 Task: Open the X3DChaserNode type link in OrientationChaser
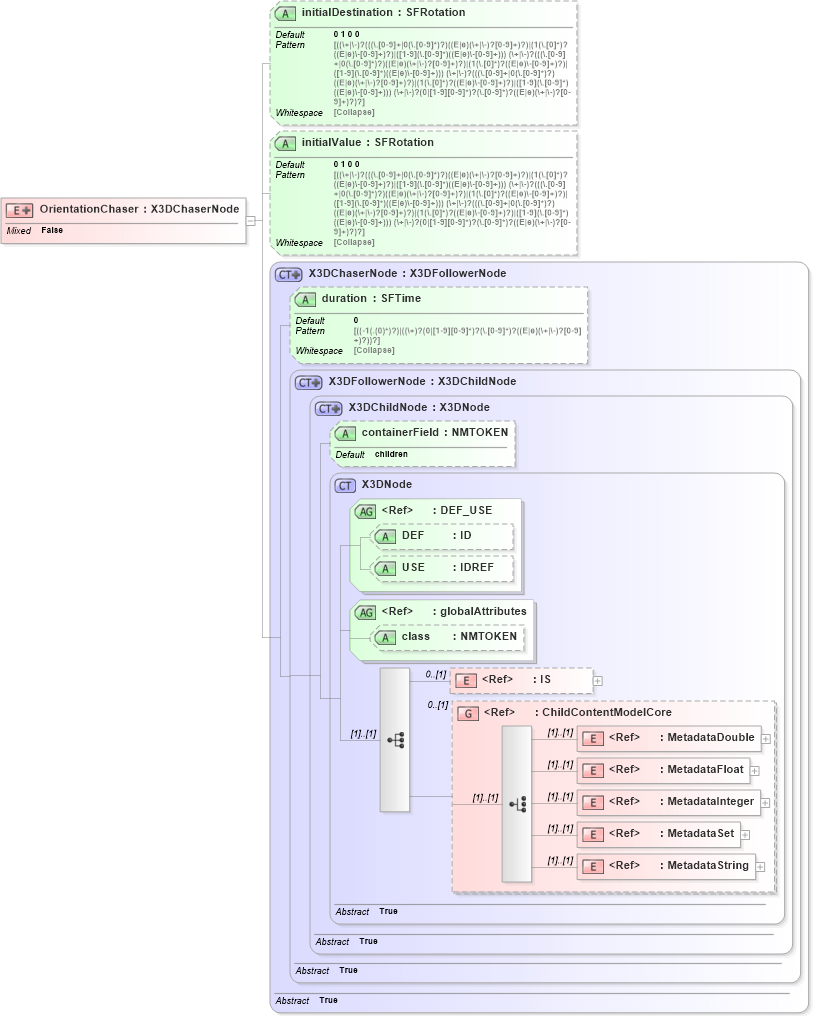195,209
